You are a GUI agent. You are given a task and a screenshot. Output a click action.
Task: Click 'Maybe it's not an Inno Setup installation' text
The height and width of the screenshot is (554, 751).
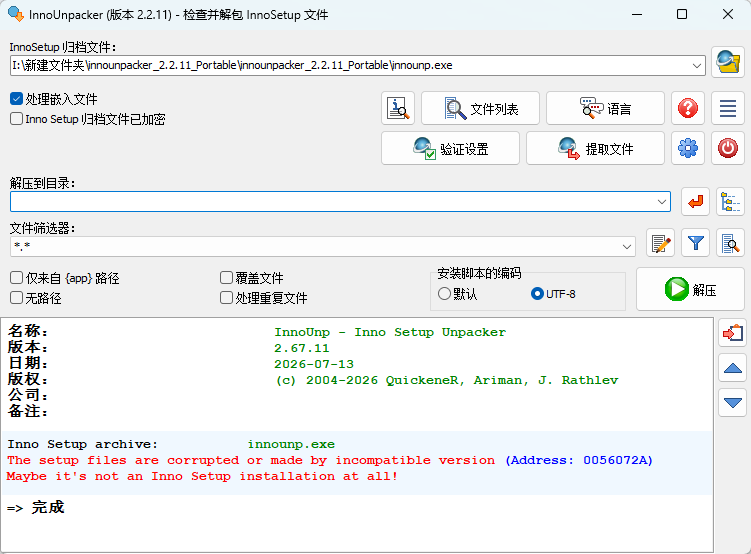pyautogui.click(x=202, y=476)
